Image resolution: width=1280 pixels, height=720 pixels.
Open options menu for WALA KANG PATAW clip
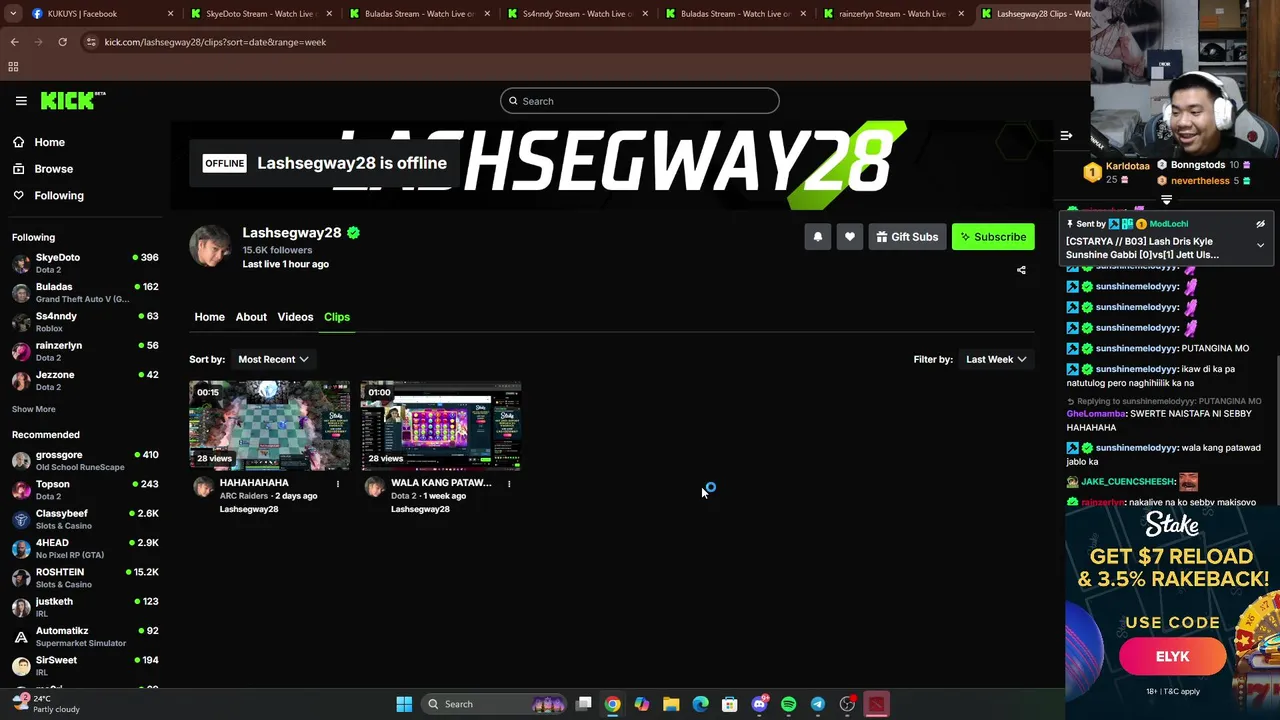509,484
